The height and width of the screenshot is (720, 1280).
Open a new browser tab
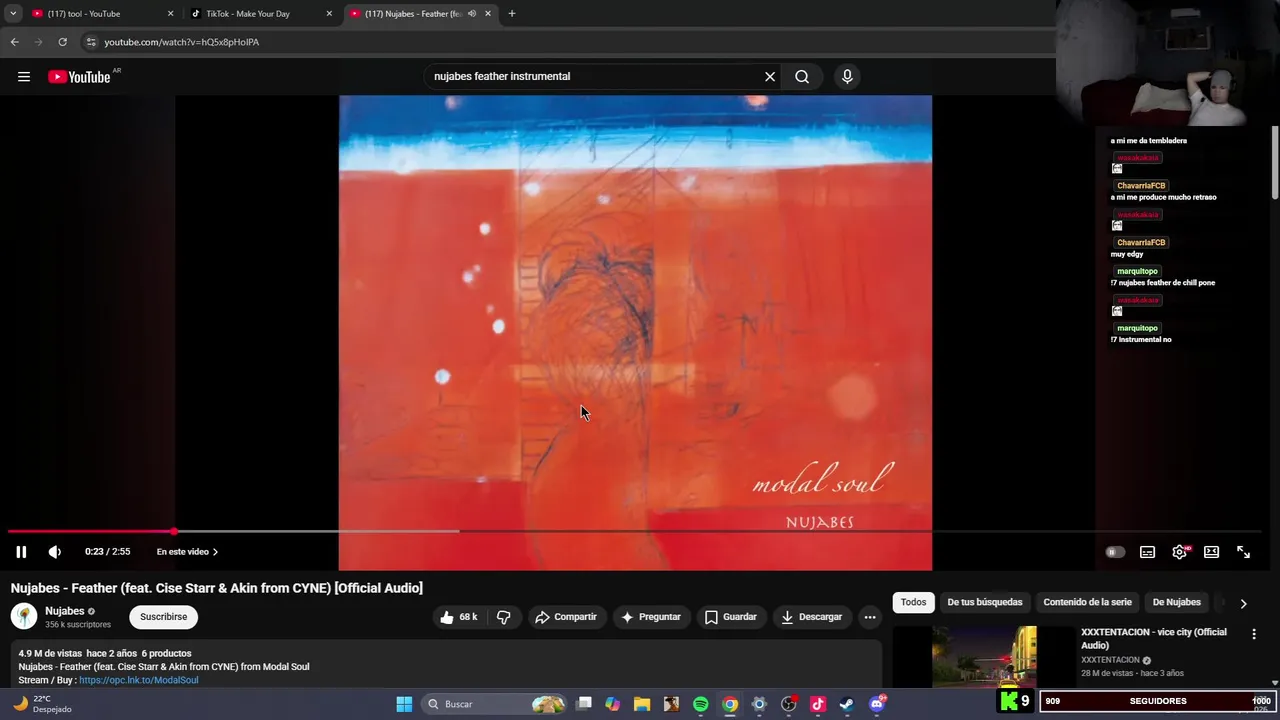click(512, 14)
